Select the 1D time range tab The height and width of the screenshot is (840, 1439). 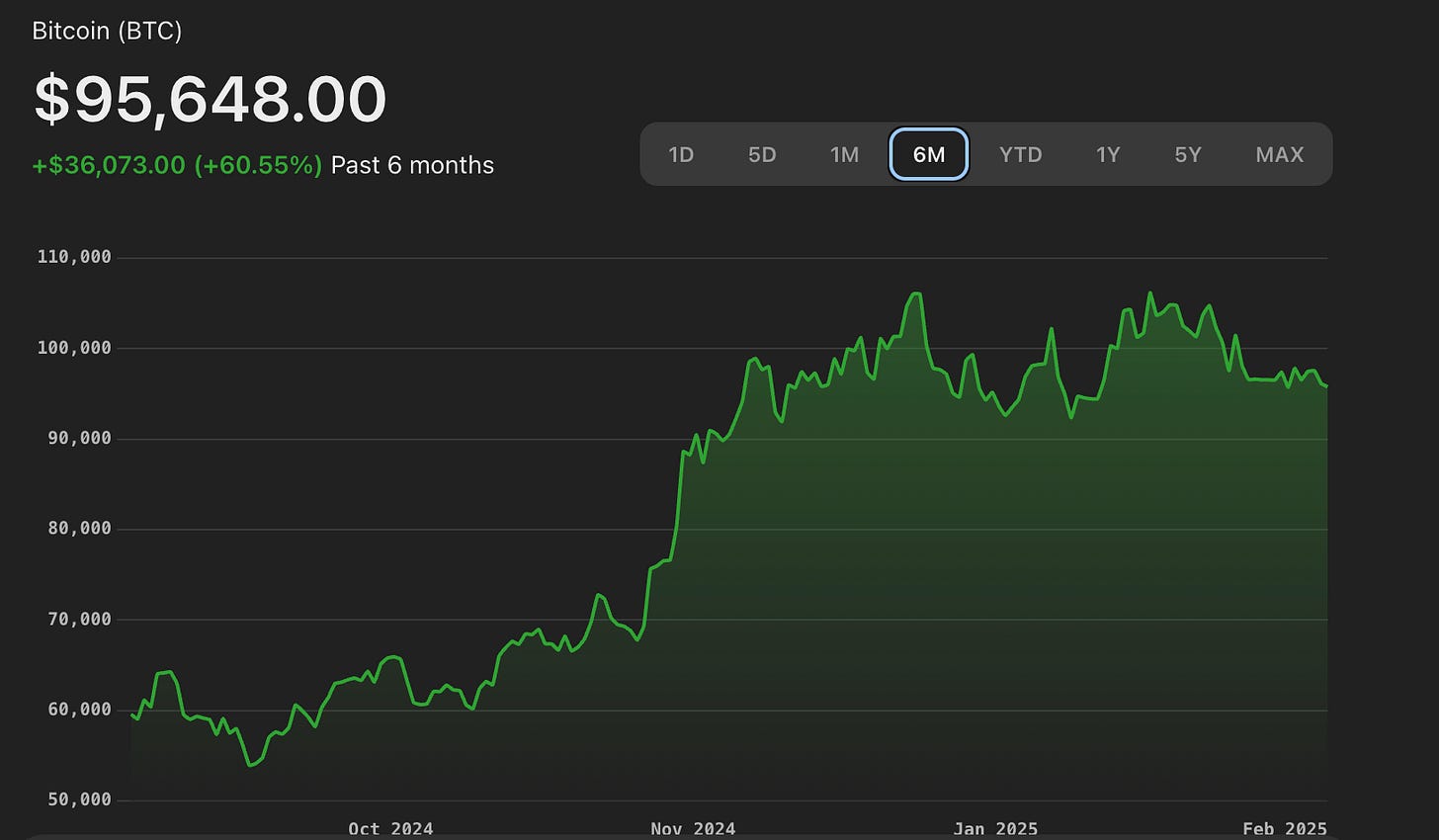pos(681,154)
